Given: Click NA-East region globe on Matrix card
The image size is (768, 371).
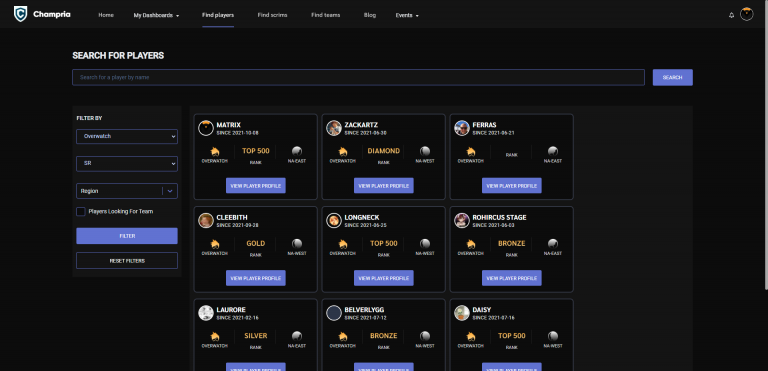Looking at the screenshot, I should point(297,151).
